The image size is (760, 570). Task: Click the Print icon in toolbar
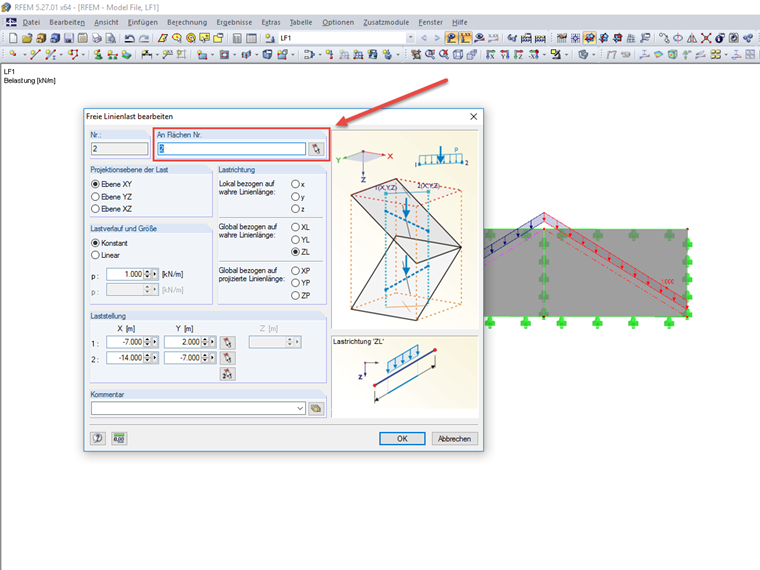97,38
